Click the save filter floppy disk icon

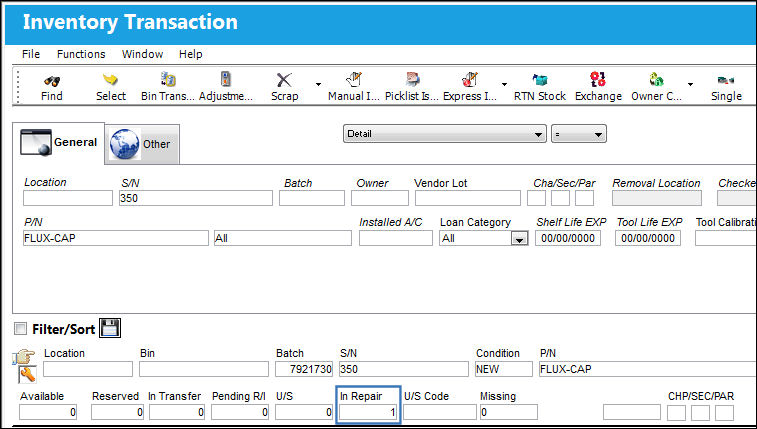(x=110, y=328)
